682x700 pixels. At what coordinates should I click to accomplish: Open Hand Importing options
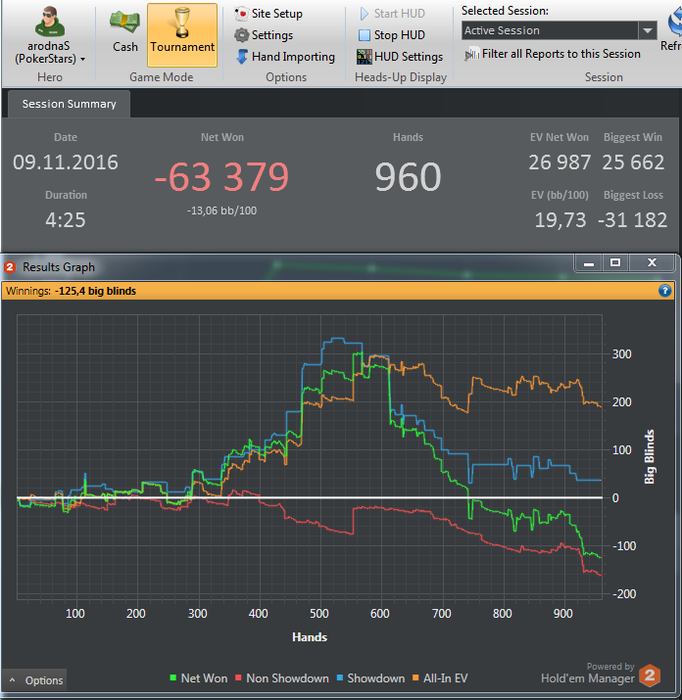(285, 57)
